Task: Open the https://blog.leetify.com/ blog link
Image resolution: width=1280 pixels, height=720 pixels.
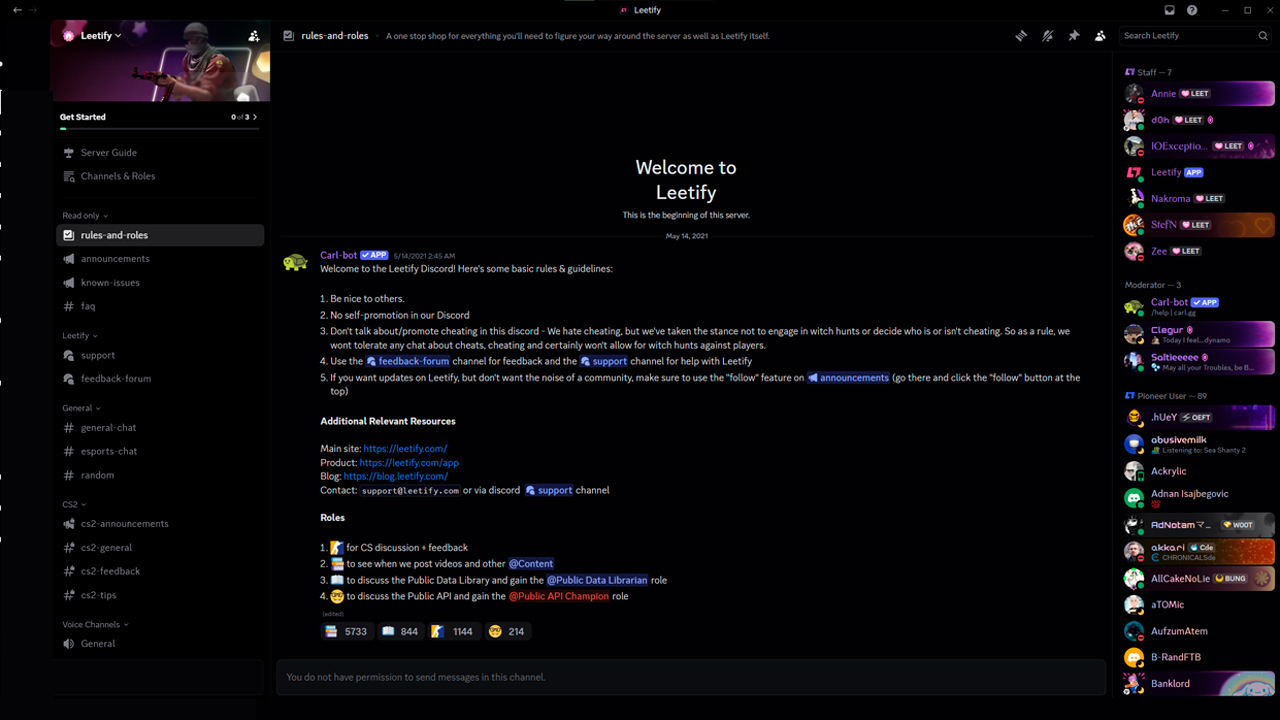Action: tap(395, 476)
